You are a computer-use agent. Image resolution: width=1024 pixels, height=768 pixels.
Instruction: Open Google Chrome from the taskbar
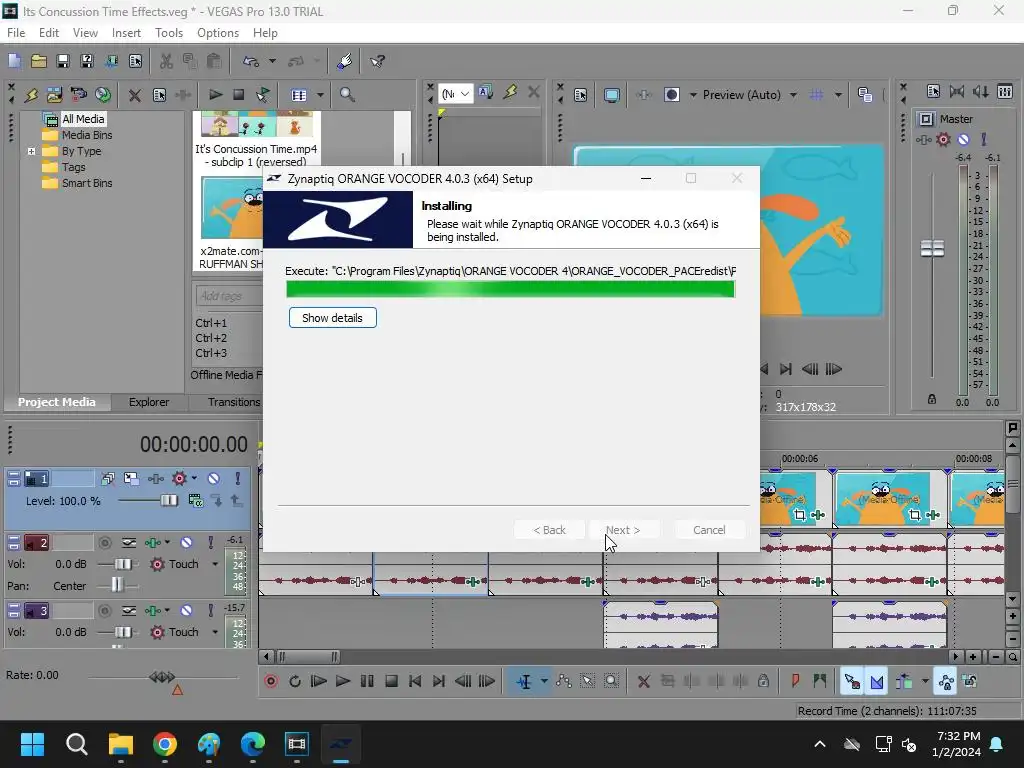point(165,744)
